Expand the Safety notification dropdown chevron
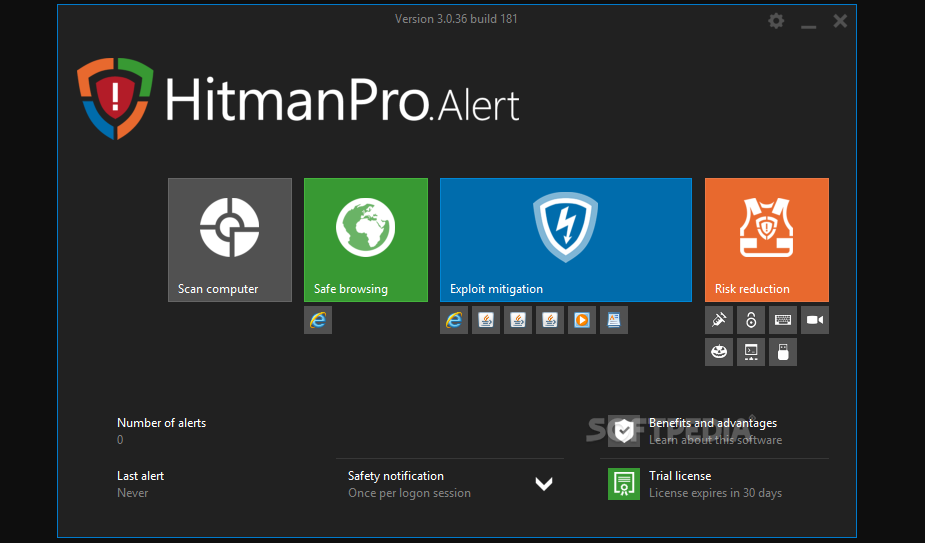925x543 pixels. click(x=544, y=484)
